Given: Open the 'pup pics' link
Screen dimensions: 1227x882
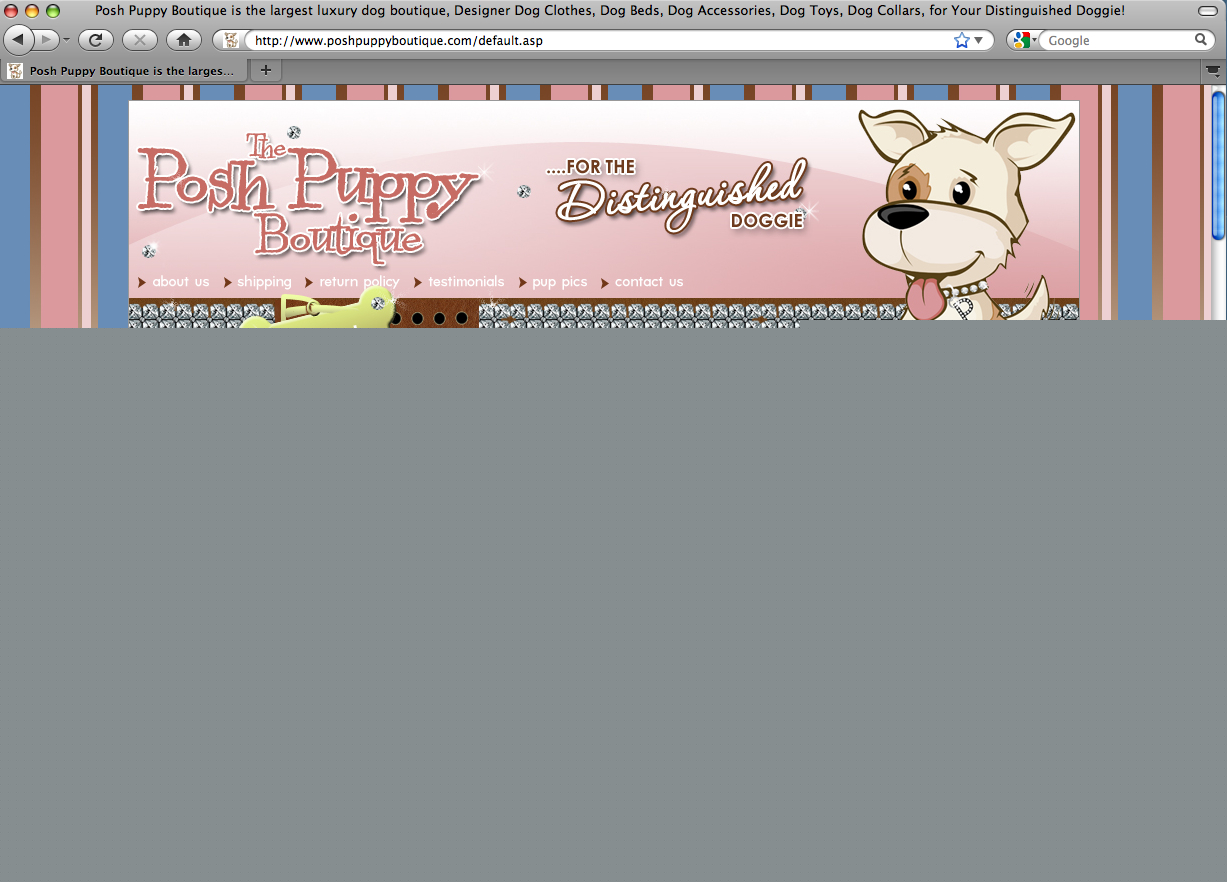Looking at the screenshot, I should pos(560,282).
